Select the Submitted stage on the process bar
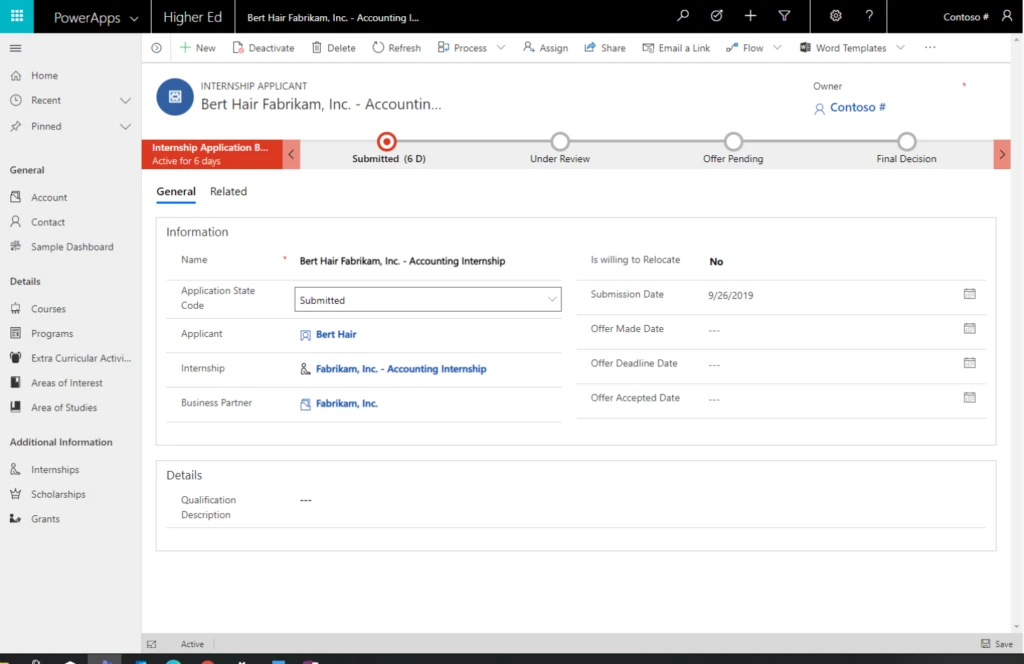 (x=388, y=142)
